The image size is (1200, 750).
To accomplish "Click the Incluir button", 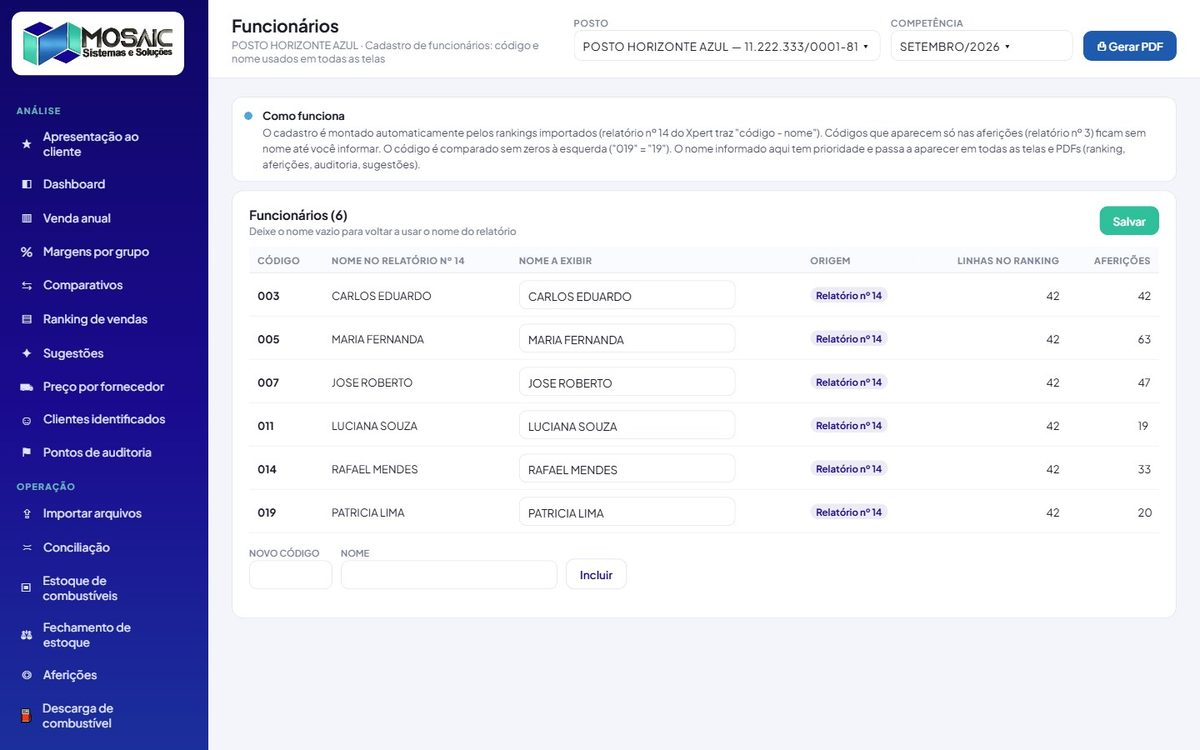I will pyautogui.click(x=596, y=574).
